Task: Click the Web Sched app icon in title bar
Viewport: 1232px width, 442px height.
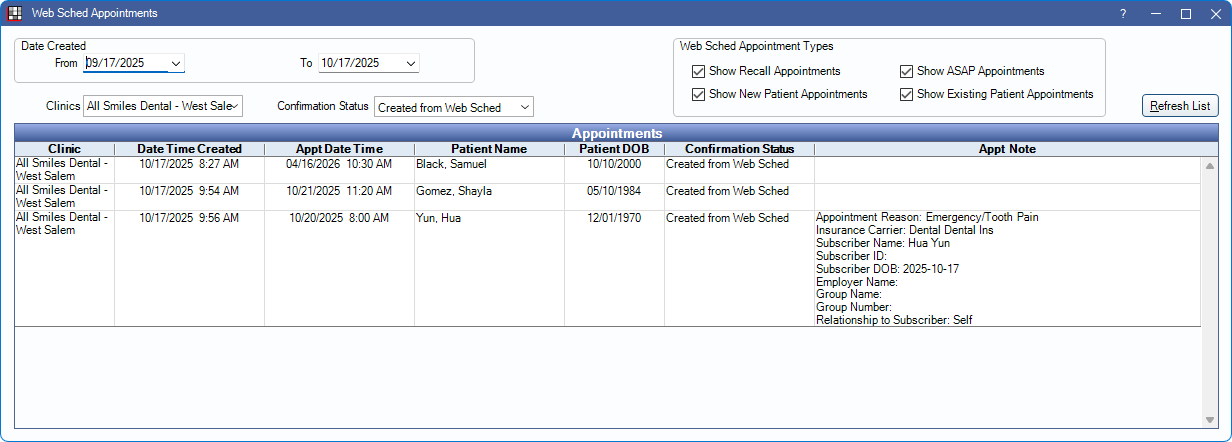Action: [15, 14]
